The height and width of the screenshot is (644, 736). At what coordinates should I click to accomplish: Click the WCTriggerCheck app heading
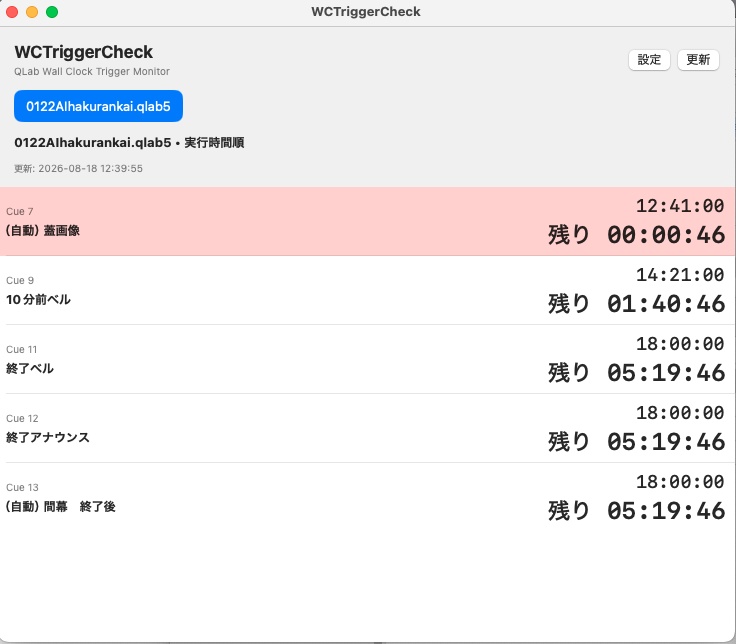(84, 52)
